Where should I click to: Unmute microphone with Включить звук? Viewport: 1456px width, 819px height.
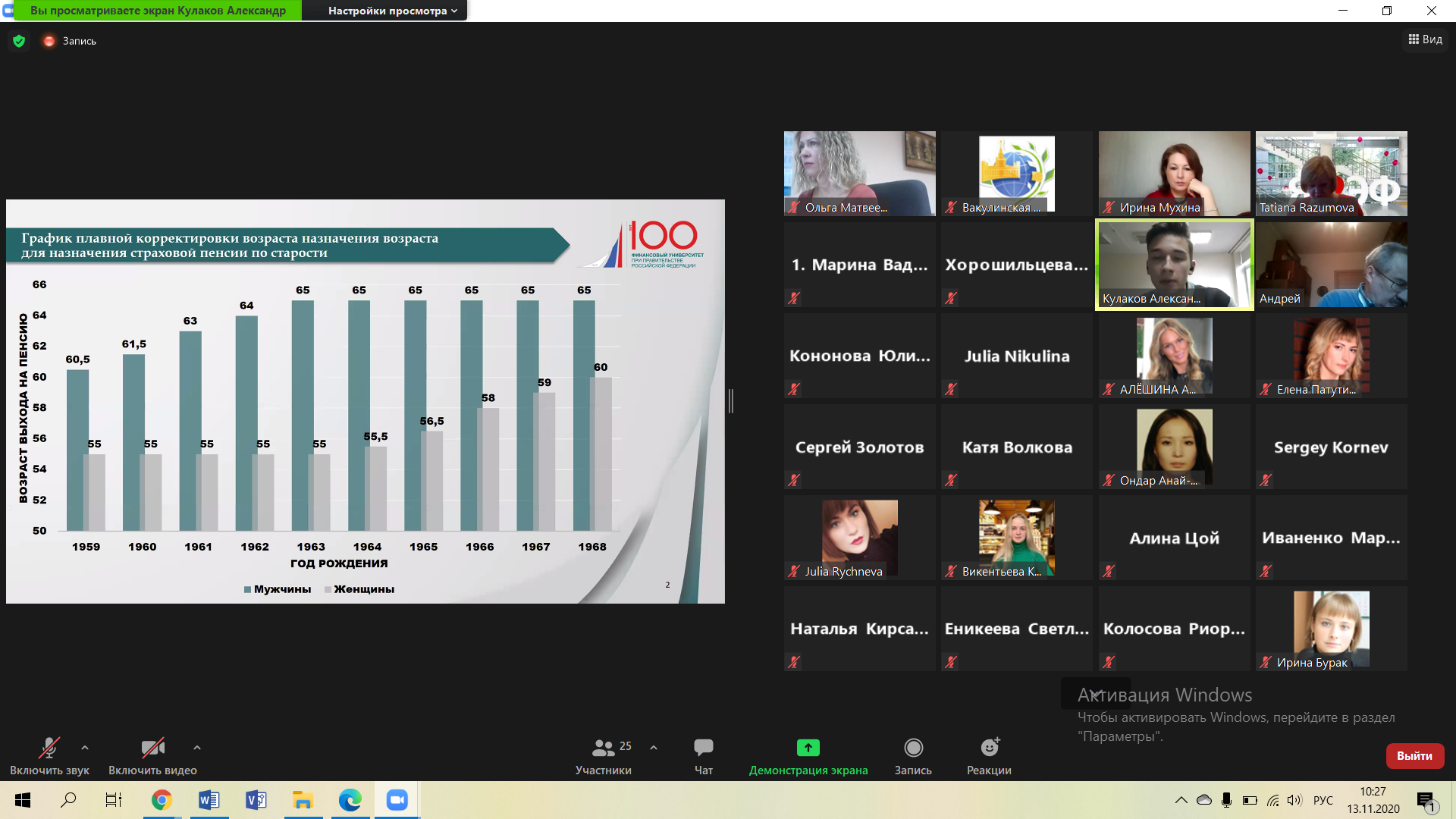[49, 756]
